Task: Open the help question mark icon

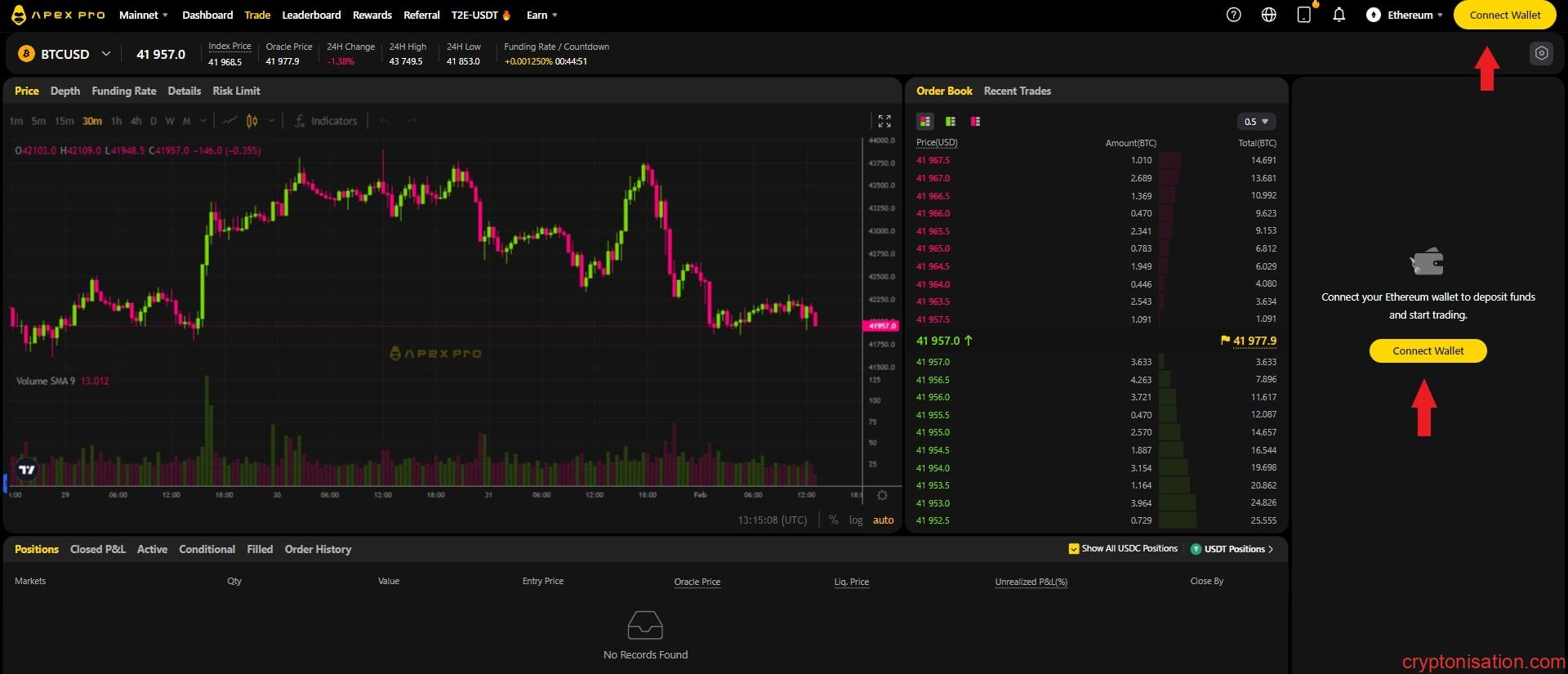Action: (1233, 15)
